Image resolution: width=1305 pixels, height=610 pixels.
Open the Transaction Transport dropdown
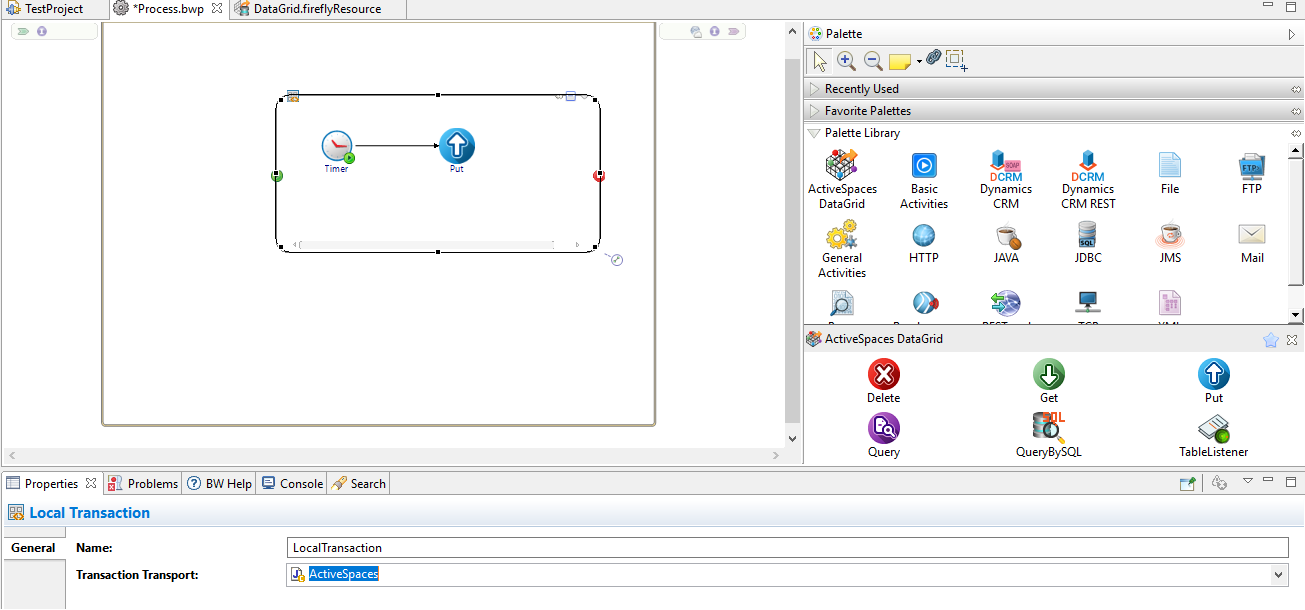(1278, 575)
